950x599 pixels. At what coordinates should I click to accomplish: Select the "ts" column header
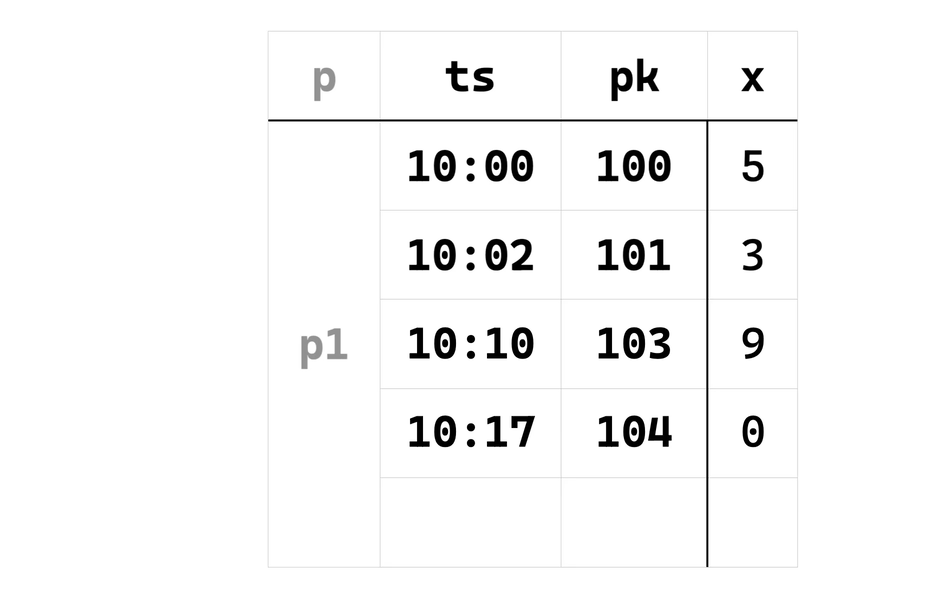click(x=470, y=77)
